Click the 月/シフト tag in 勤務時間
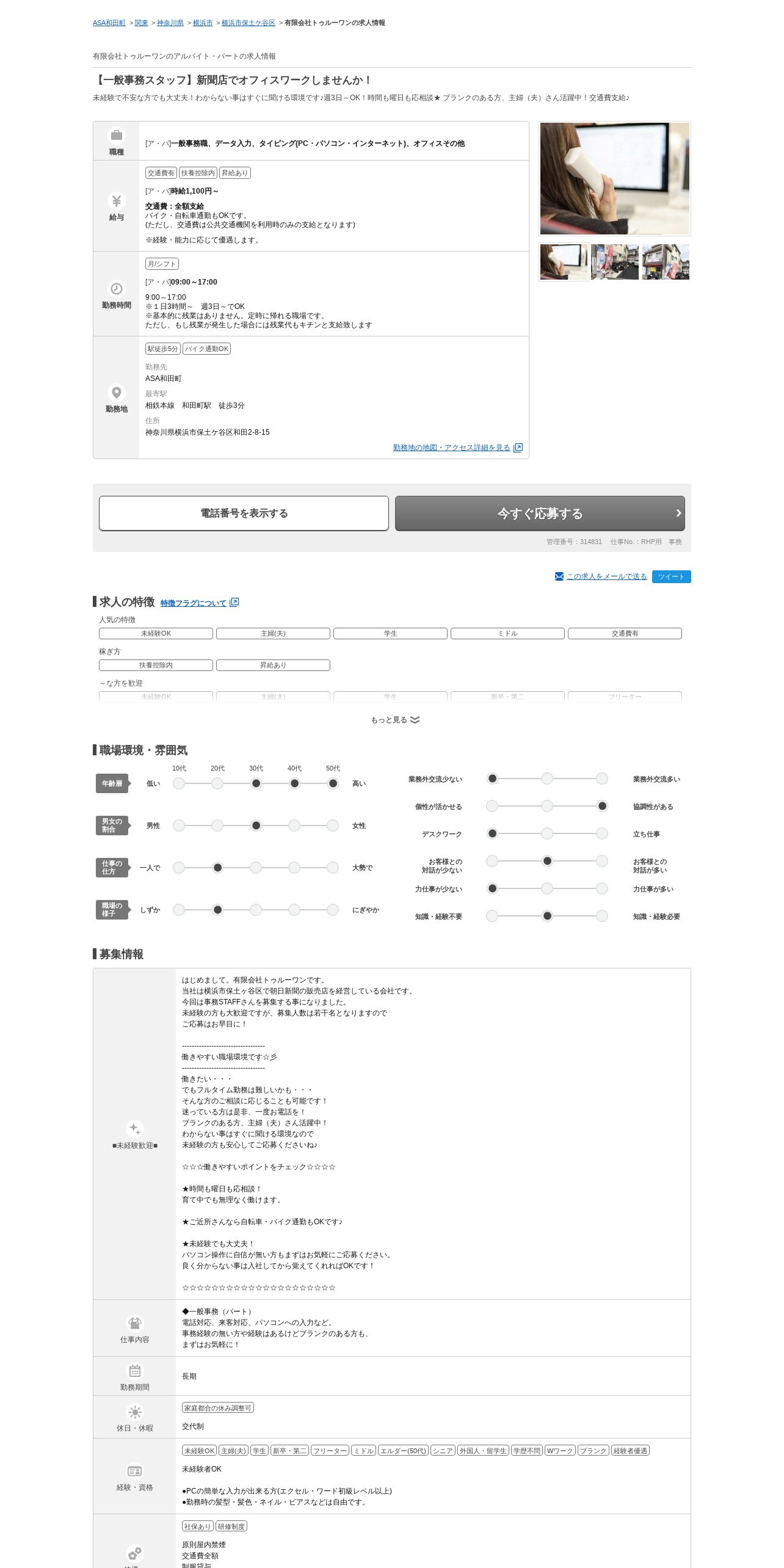784x1568 pixels. [x=162, y=264]
